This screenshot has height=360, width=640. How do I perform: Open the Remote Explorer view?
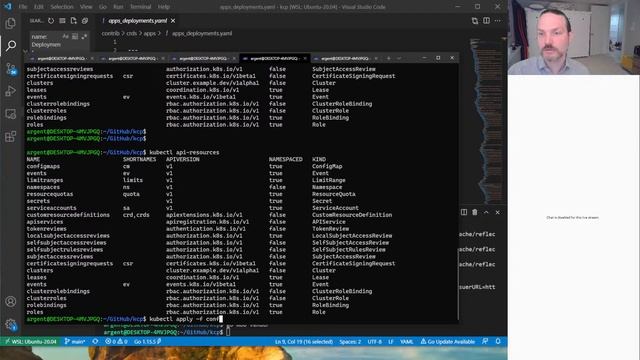(11, 113)
